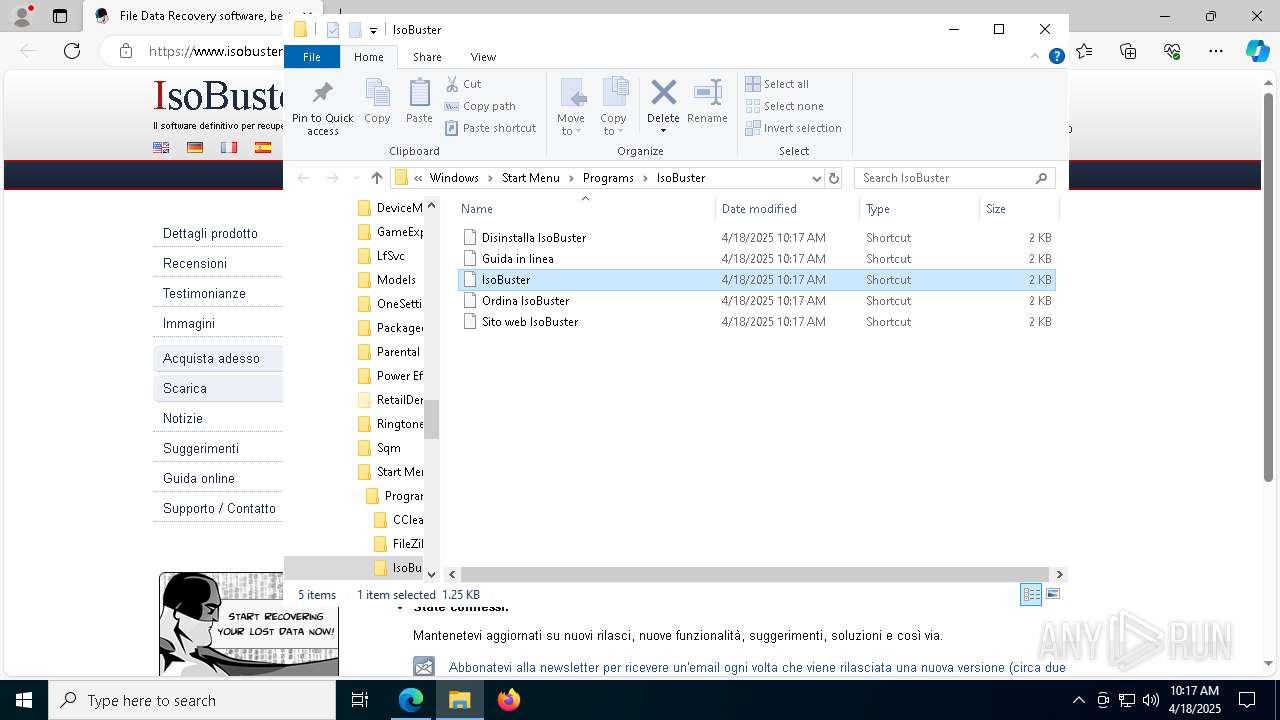The width and height of the screenshot is (1280, 720).
Task: Switch to the Home ribbon tab
Action: (x=368, y=57)
